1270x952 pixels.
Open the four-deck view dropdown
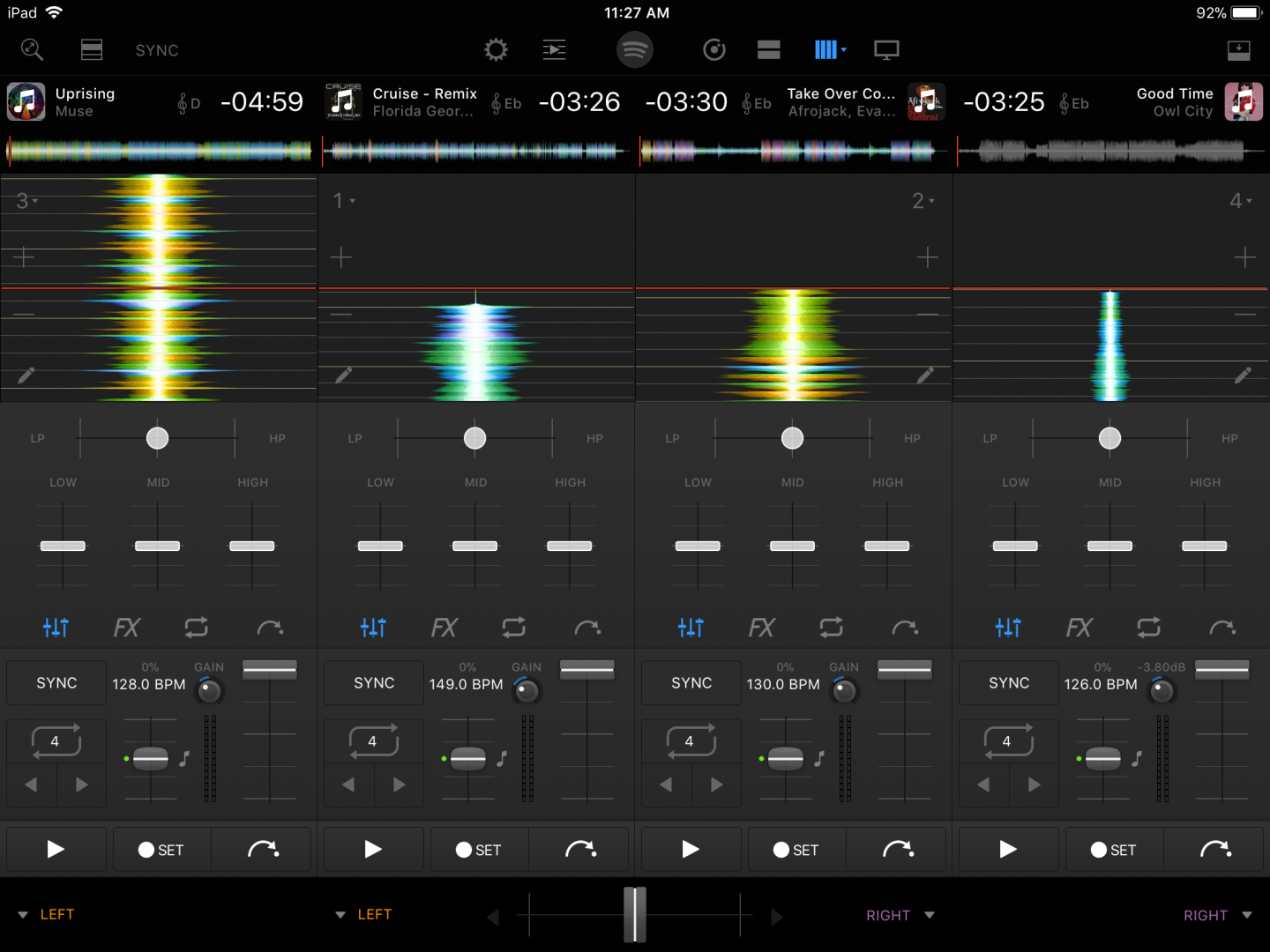830,50
